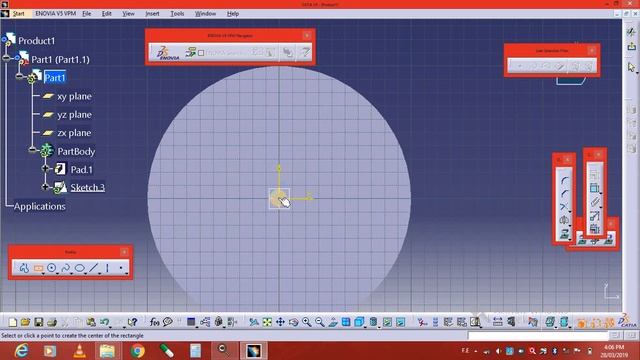Image resolution: width=640 pixels, height=360 pixels.
Task: Select Part1 (Part1.1) in the tree
Action: click(60, 60)
